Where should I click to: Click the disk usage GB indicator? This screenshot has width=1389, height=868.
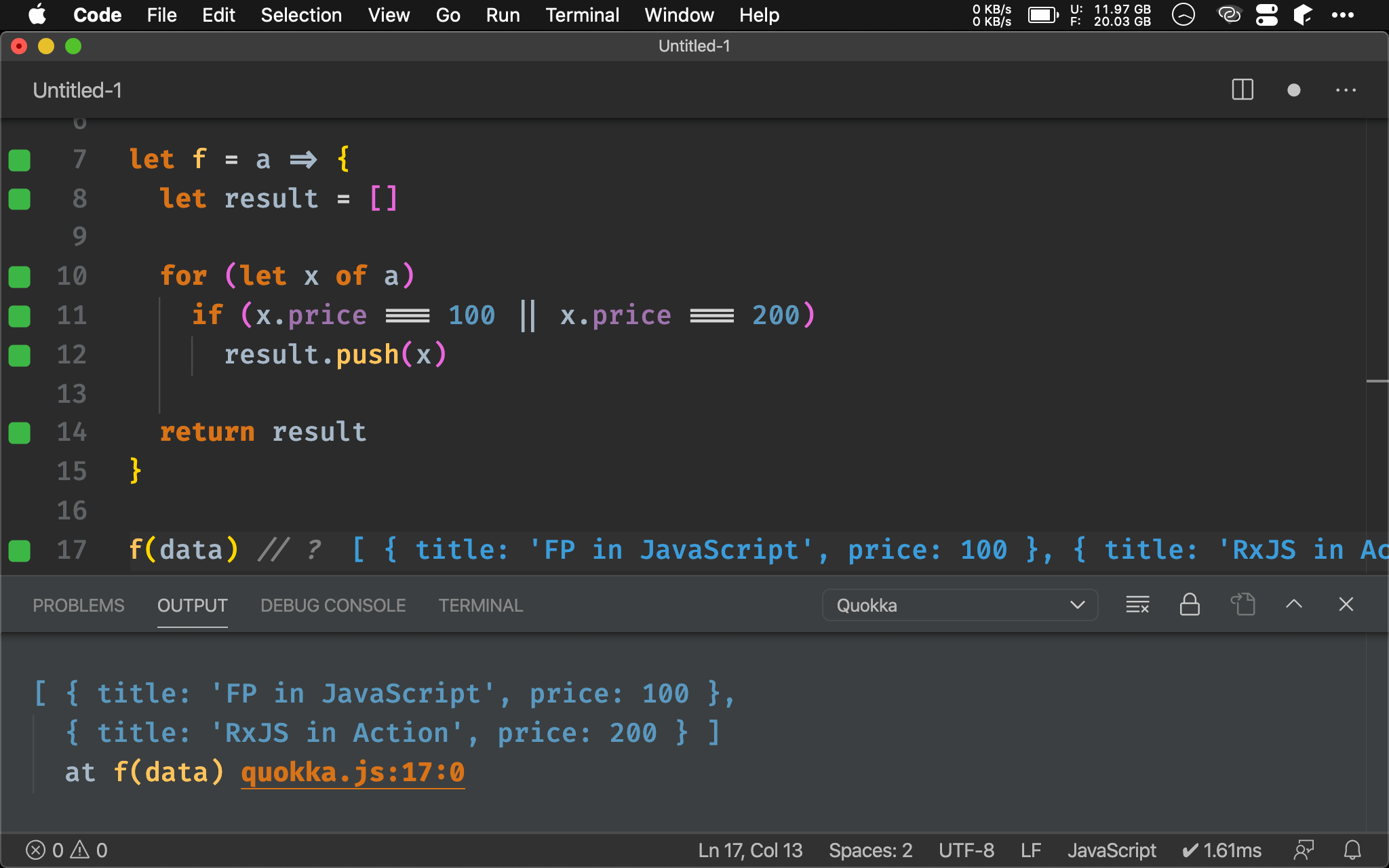pyautogui.click(x=1110, y=15)
